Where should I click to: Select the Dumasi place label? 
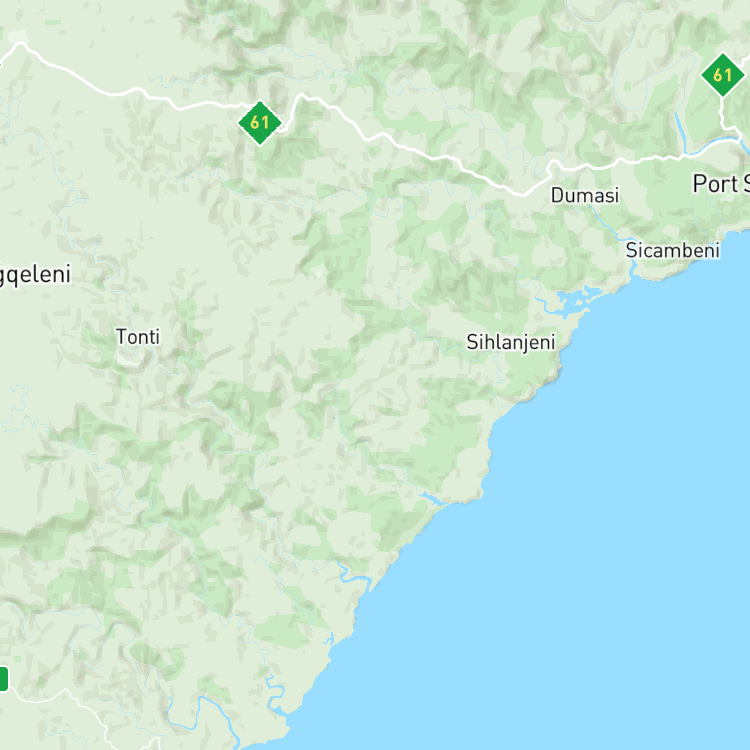585,195
